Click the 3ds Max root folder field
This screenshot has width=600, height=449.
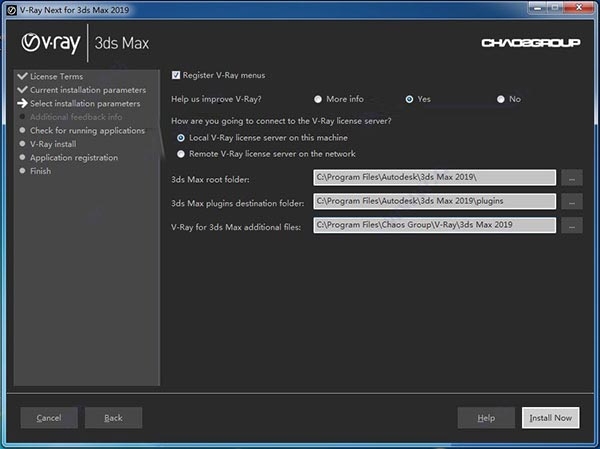[x=434, y=178]
